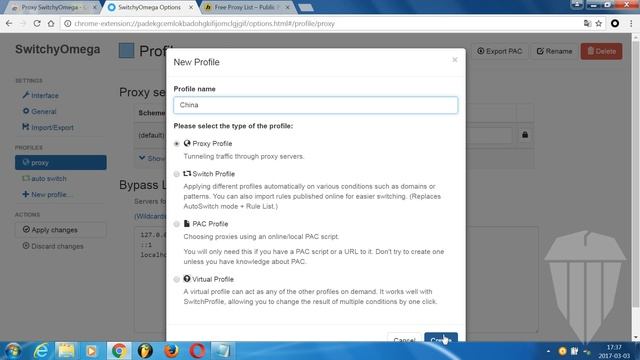
Task: Click the Switch Profile retweet icon
Action: (187, 173)
